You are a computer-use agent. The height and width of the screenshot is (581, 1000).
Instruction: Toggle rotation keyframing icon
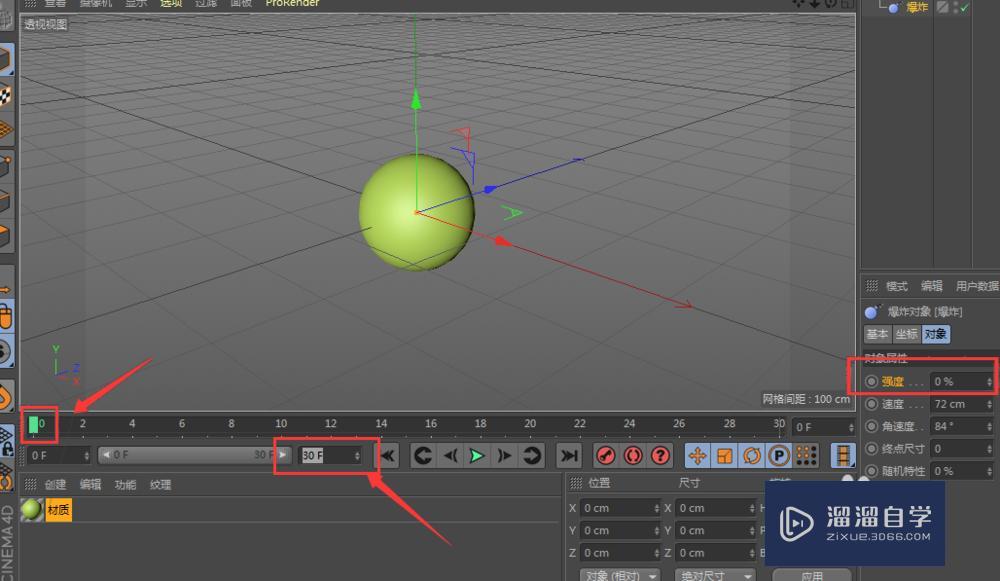(752, 455)
